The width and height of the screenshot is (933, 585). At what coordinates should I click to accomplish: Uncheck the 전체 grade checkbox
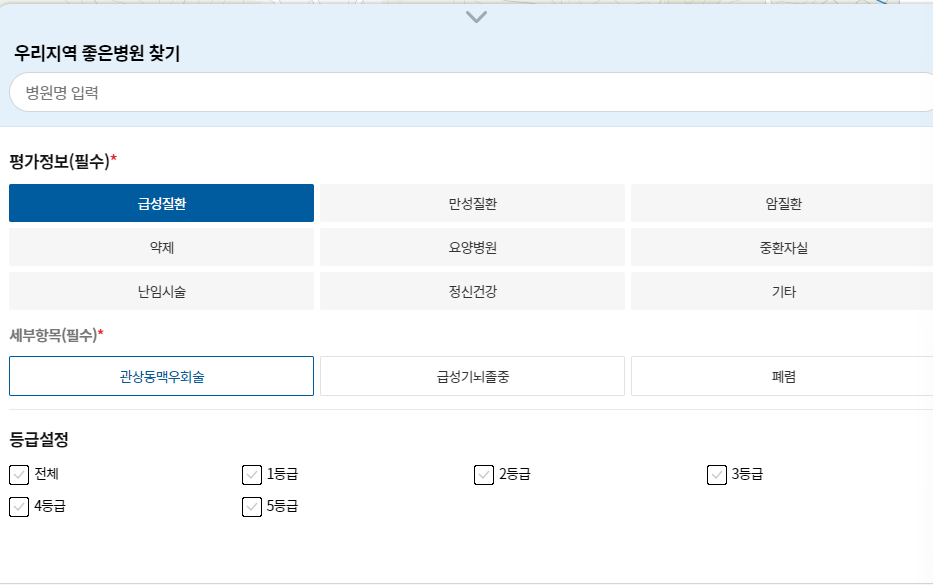coord(17,475)
